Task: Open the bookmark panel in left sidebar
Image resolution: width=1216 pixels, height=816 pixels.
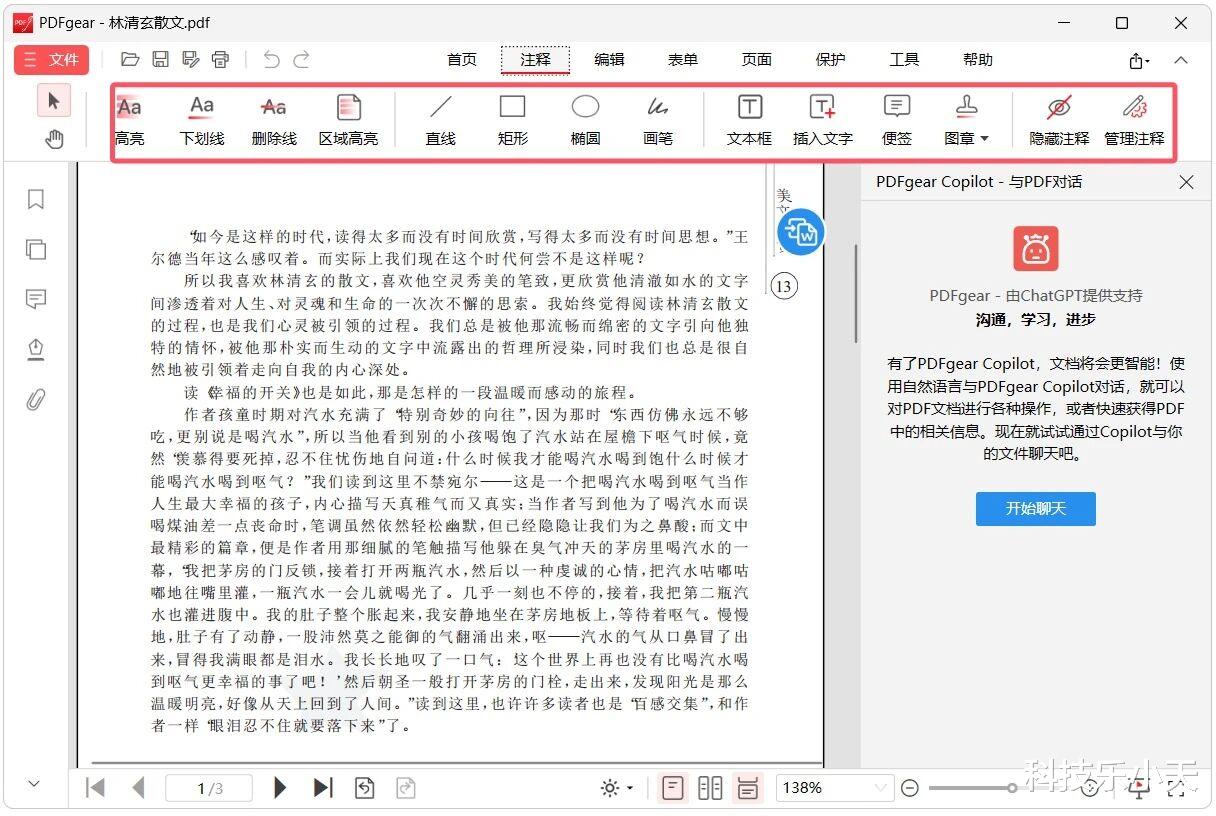Action: [36, 199]
